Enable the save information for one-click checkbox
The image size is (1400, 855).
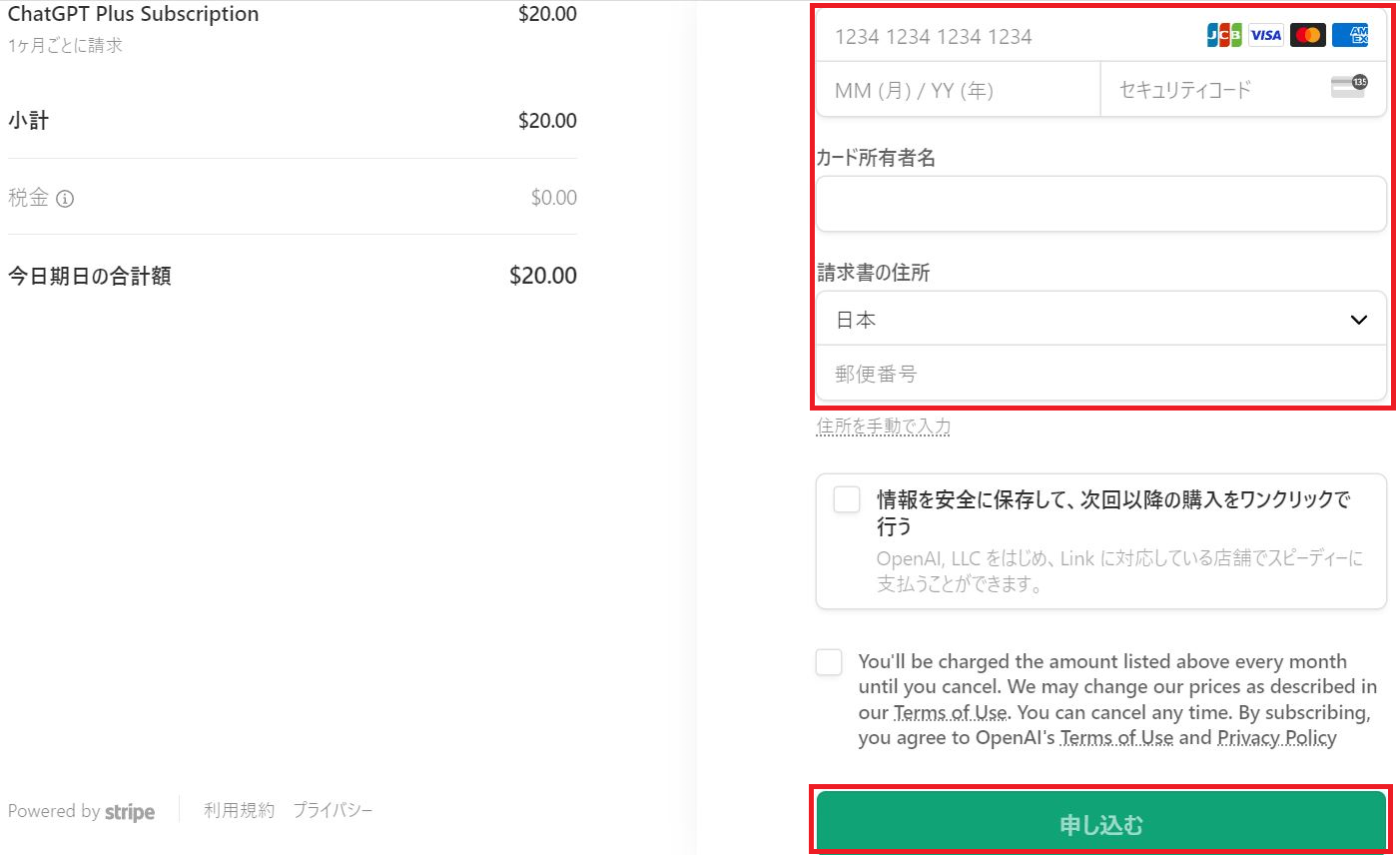click(x=847, y=499)
